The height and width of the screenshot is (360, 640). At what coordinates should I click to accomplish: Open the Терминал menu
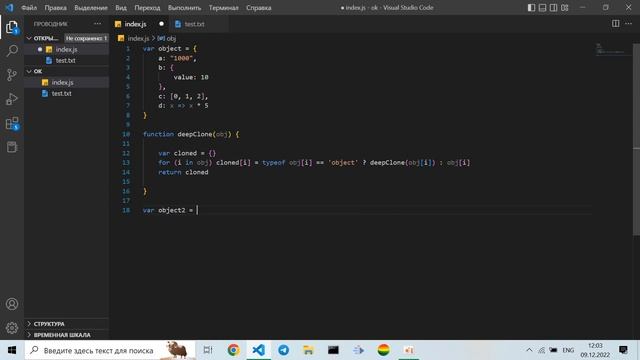click(224, 8)
